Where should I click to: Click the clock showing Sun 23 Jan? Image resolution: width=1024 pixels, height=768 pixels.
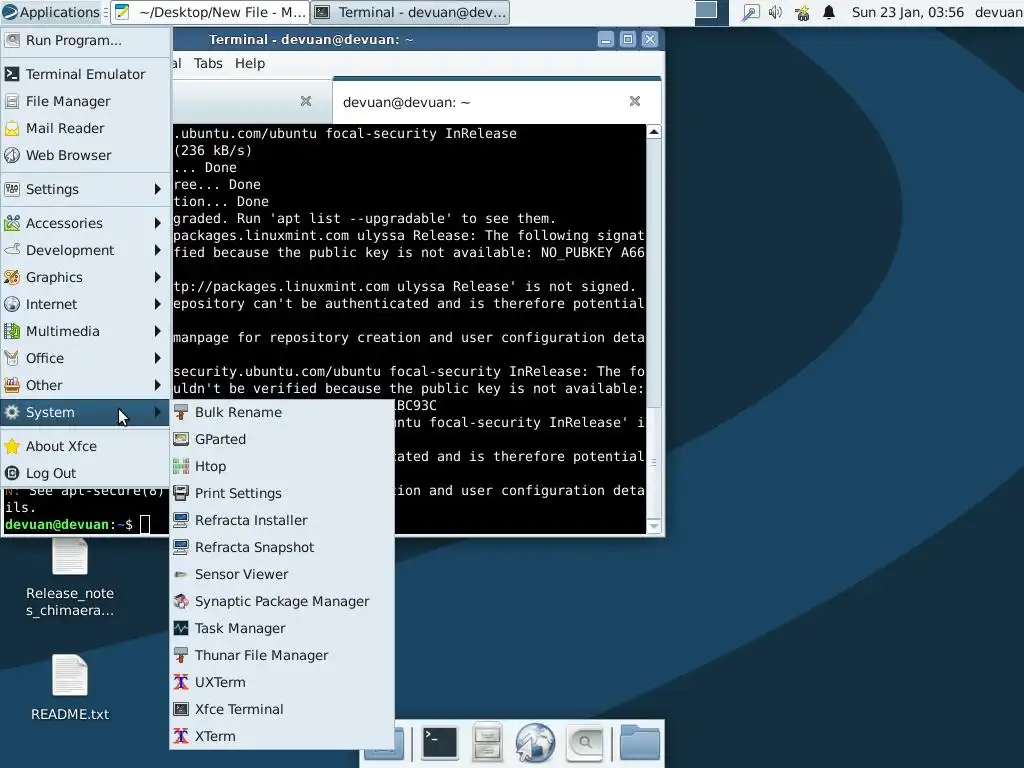[x=908, y=12]
